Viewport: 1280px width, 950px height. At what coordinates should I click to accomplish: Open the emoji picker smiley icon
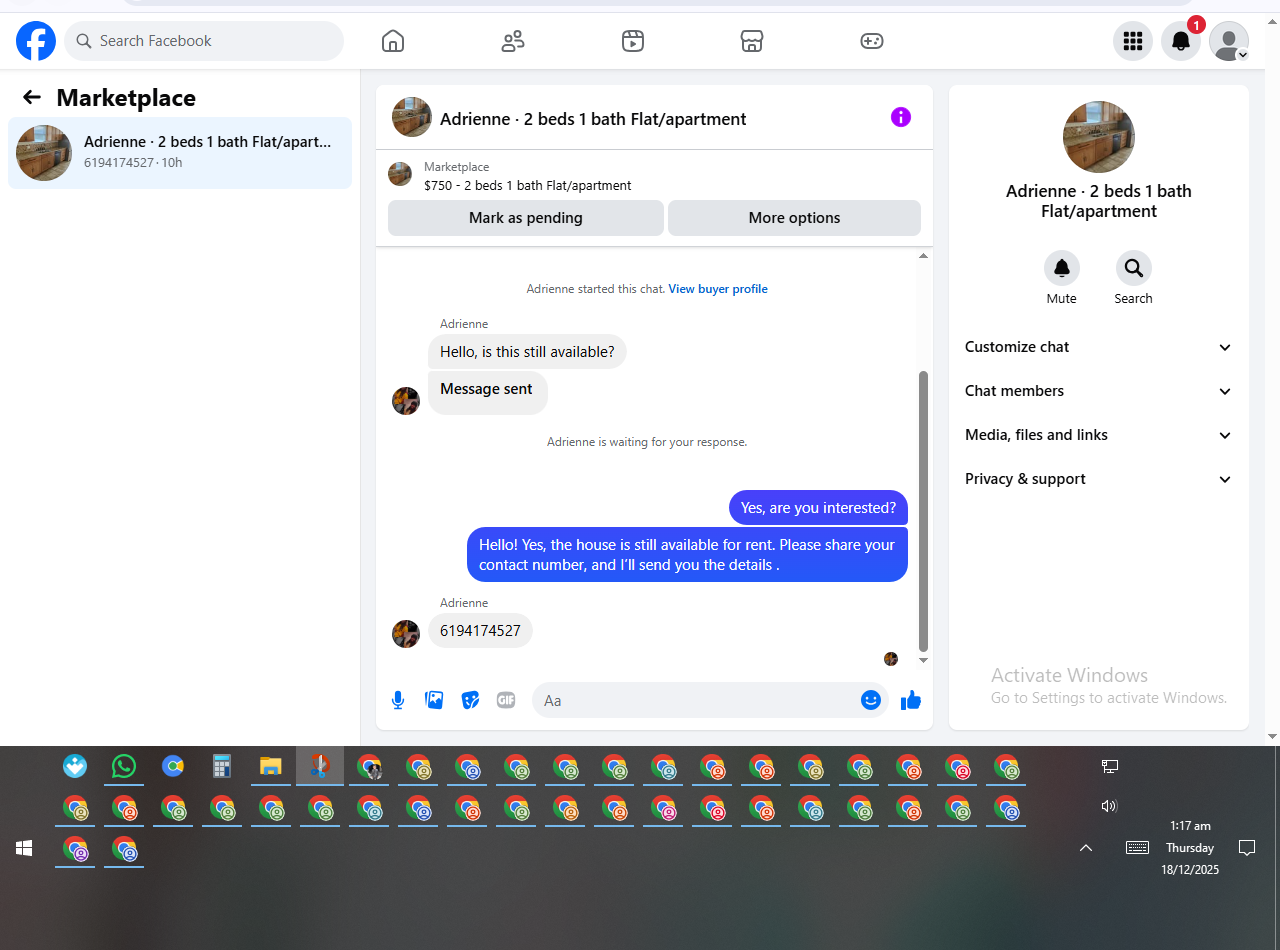[871, 700]
